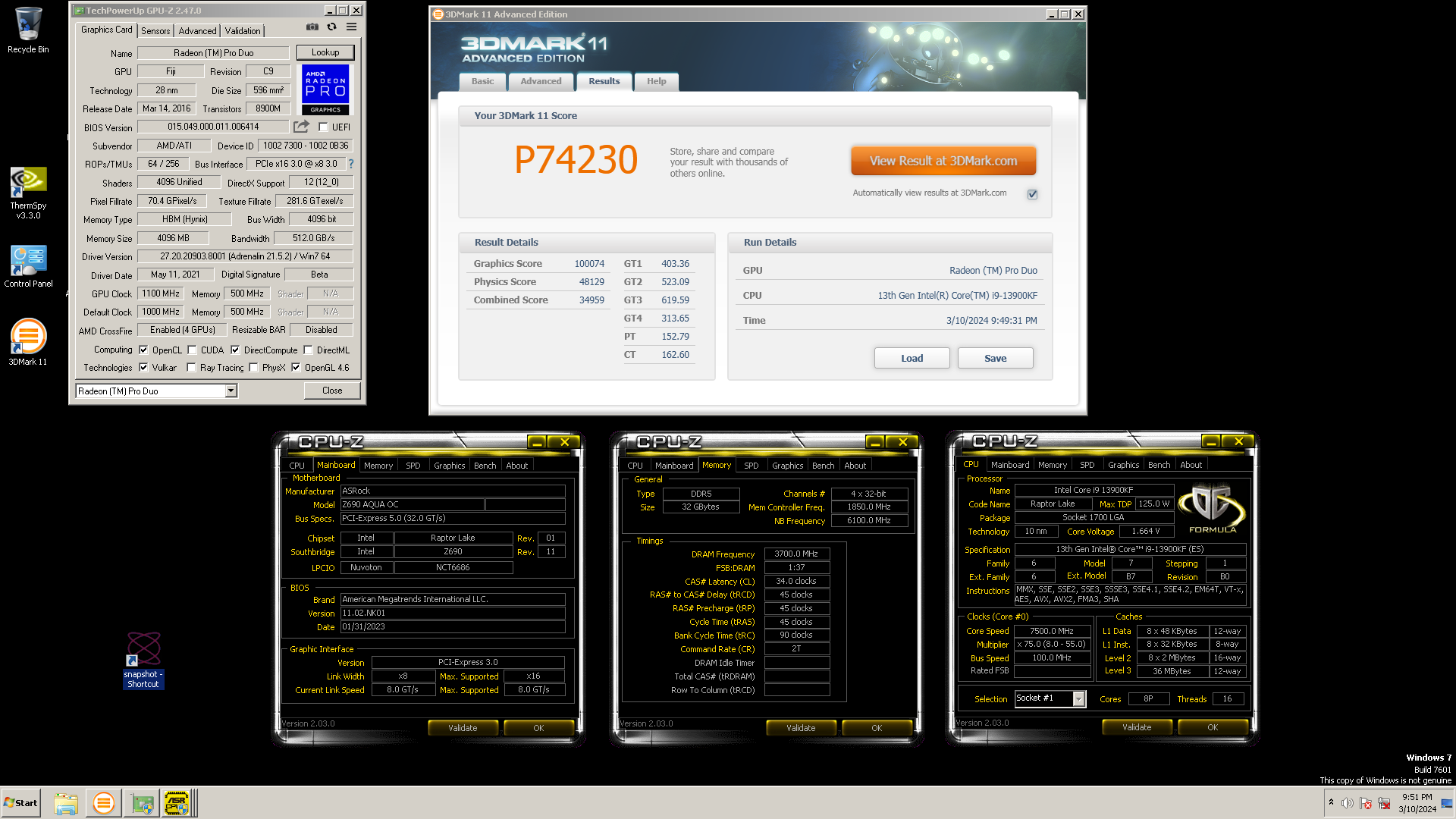The width and height of the screenshot is (1456, 819).
Task: Toggle the Vulkan checkbox
Action: pyautogui.click(x=143, y=367)
